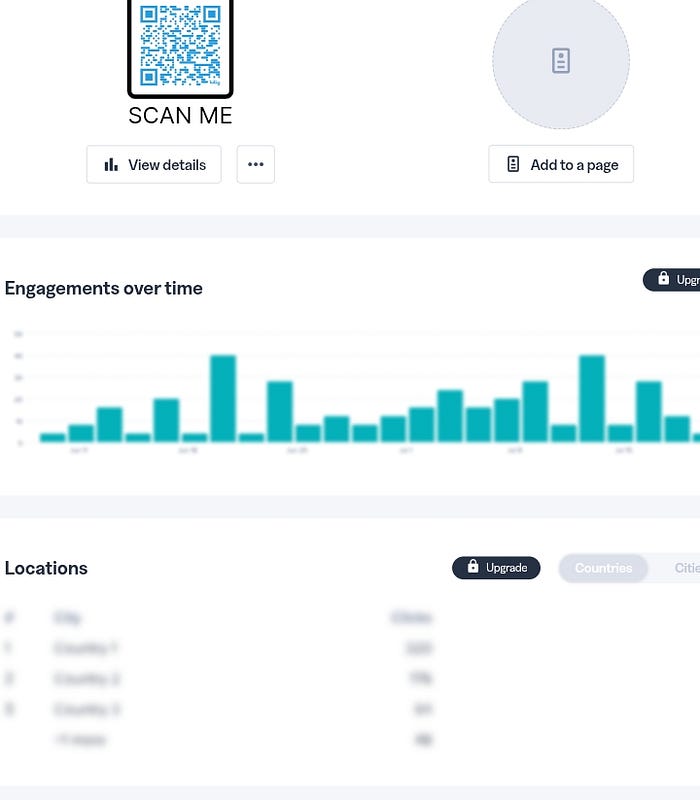This screenshot has height=800, width=700.
Task: Click Upgrade button in Locations section
Action: click(x=496, y=567)
